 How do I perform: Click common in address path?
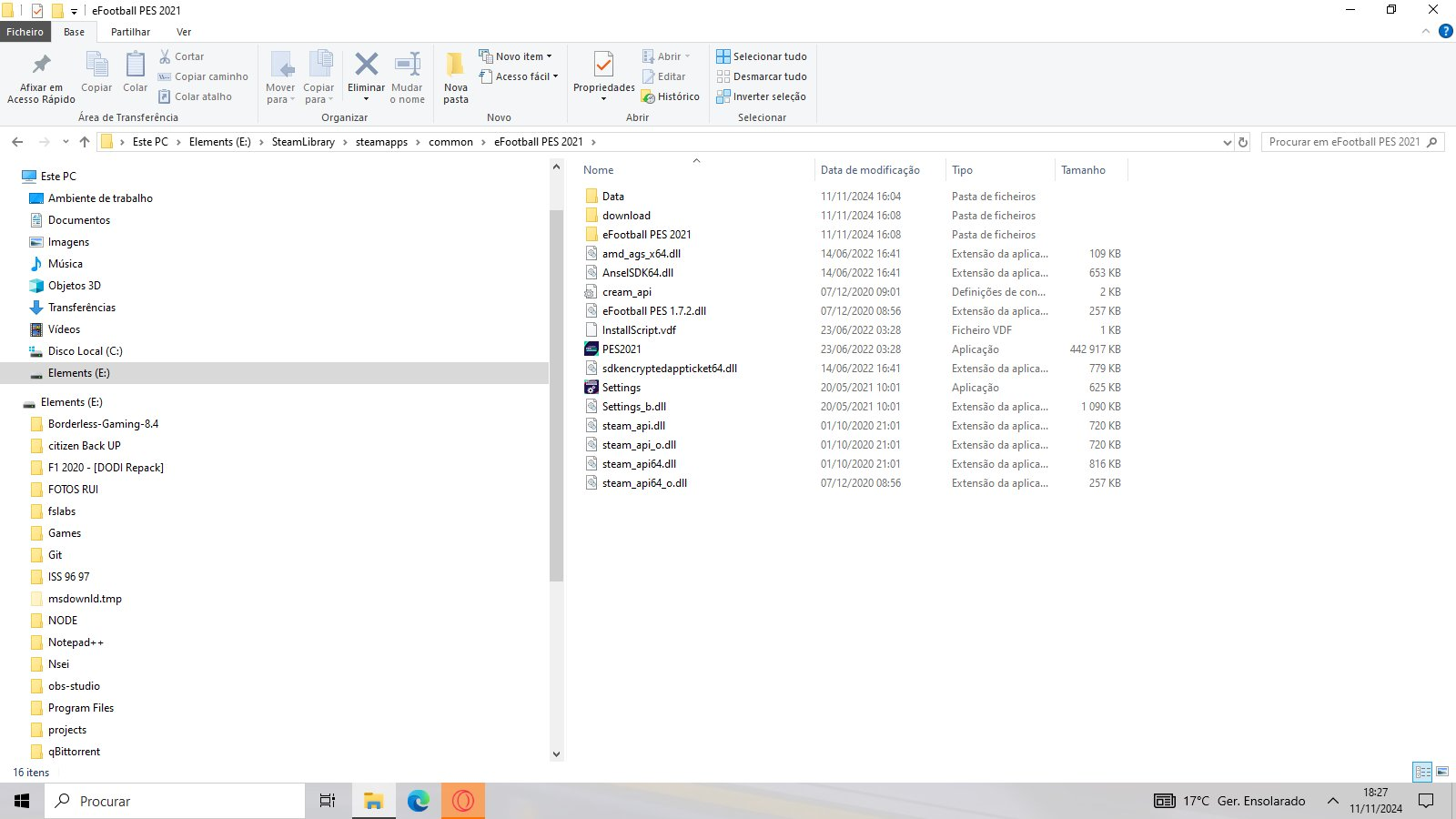click(x=450, y=142)
